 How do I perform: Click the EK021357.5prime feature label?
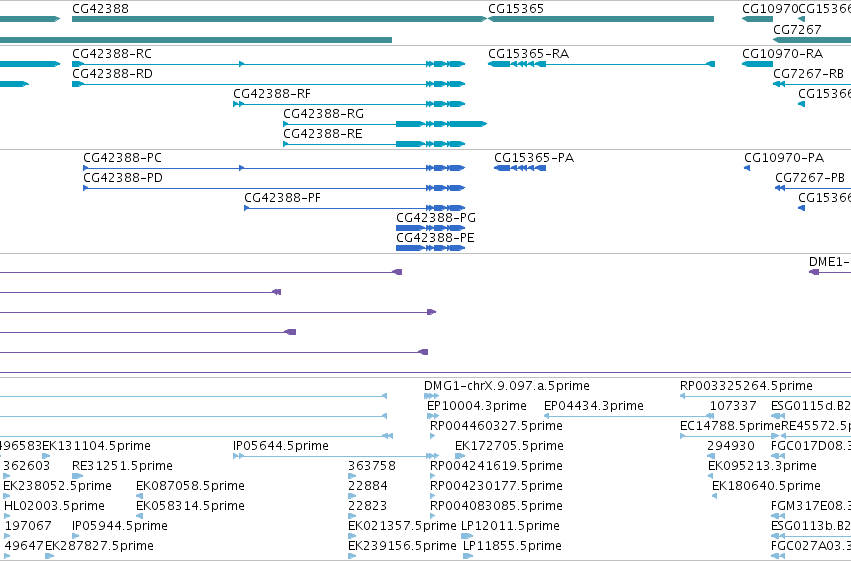(x=402, y=526)
